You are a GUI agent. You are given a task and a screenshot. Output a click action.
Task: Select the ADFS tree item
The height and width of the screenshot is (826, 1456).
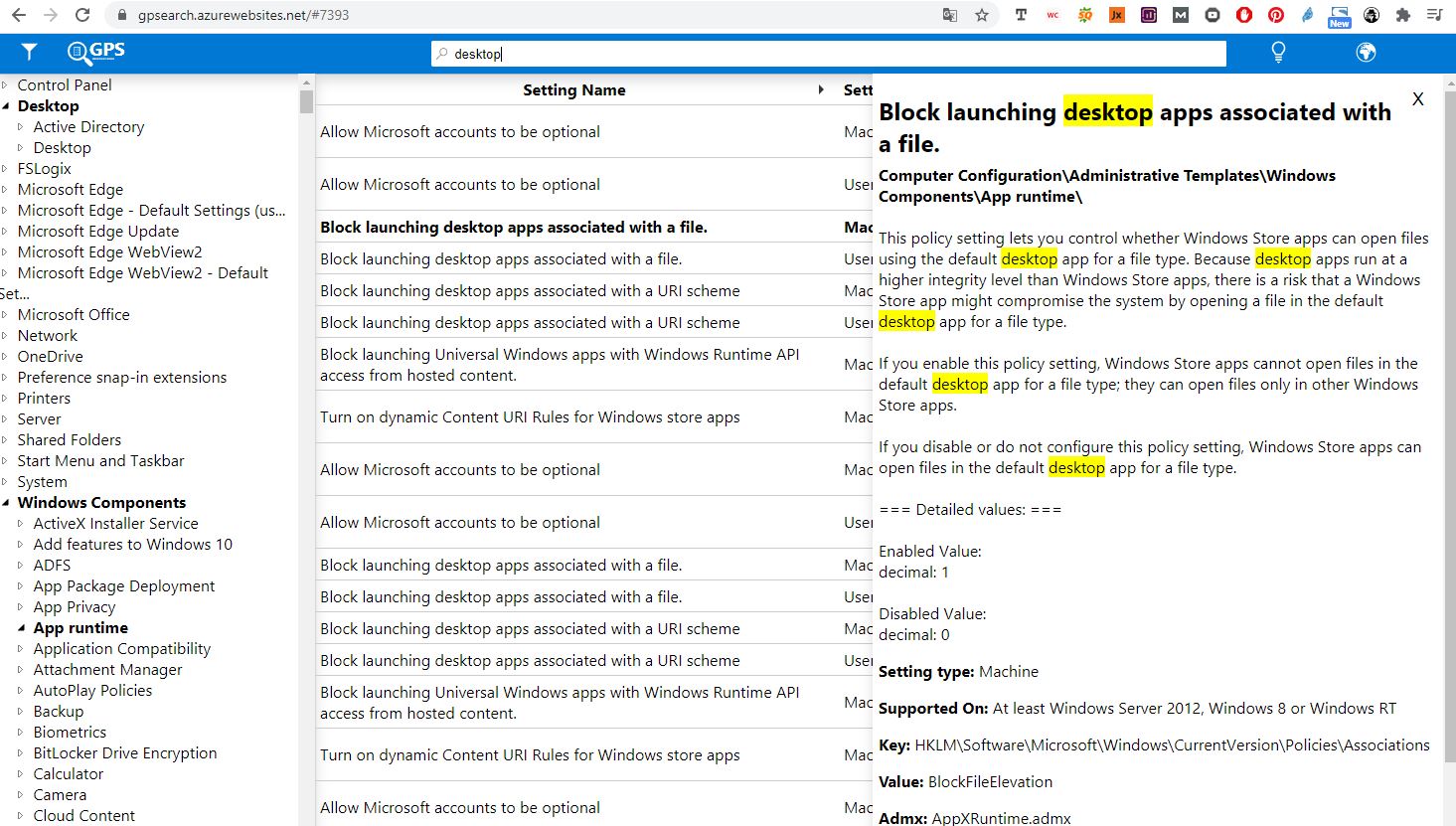click(53, 566)
